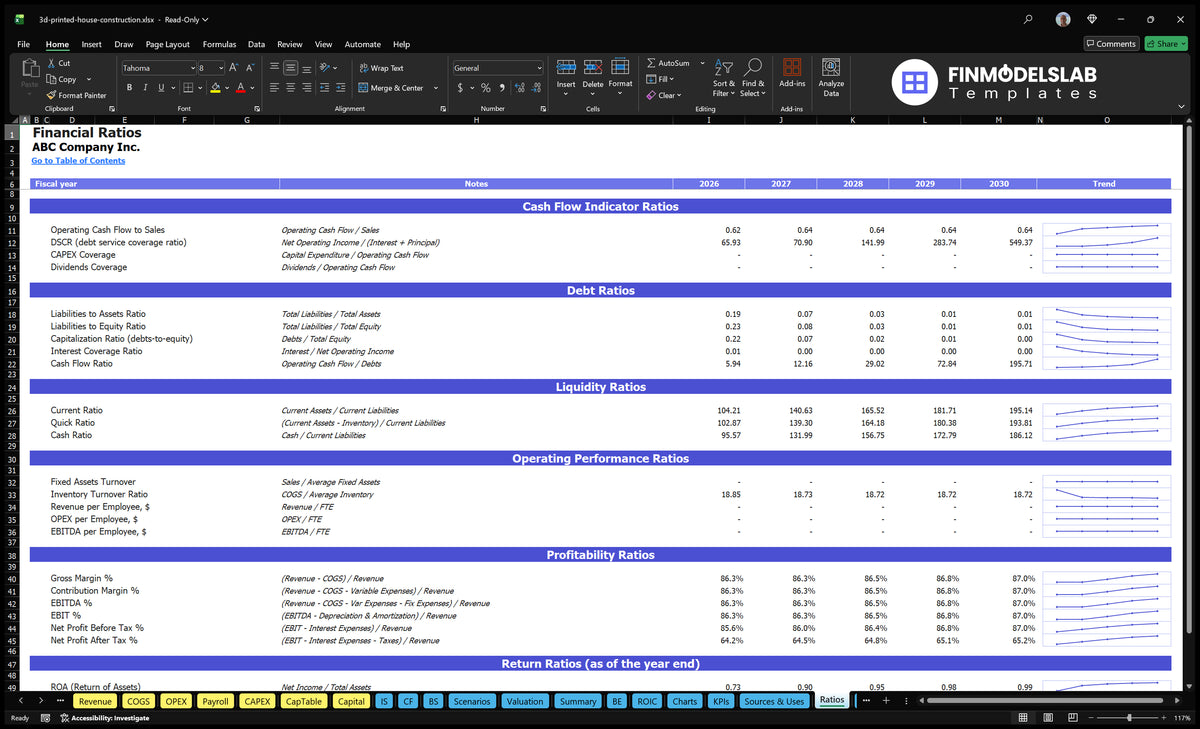Toggle Italic text formatting

tap(146, 88)
